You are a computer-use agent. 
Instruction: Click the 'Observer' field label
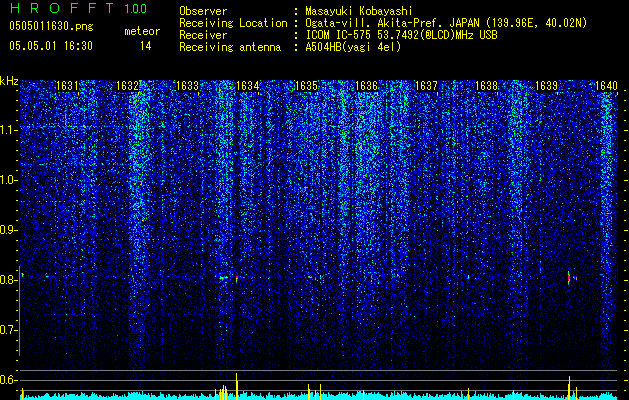[x=203, y=11]
